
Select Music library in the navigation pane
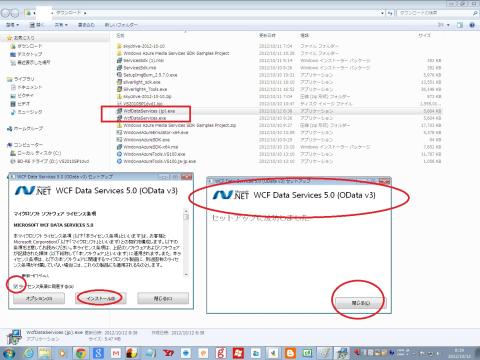tap(26, 112)
